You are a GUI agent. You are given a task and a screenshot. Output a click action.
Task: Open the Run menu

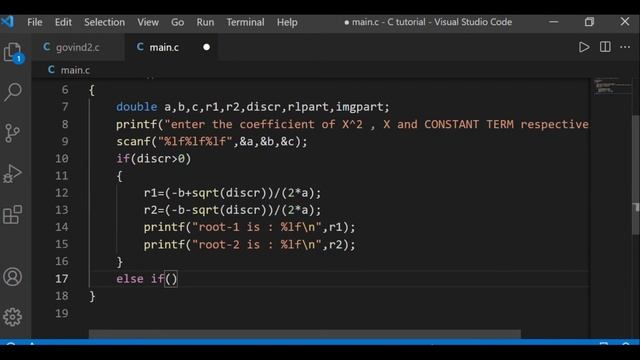pos(205,22)
